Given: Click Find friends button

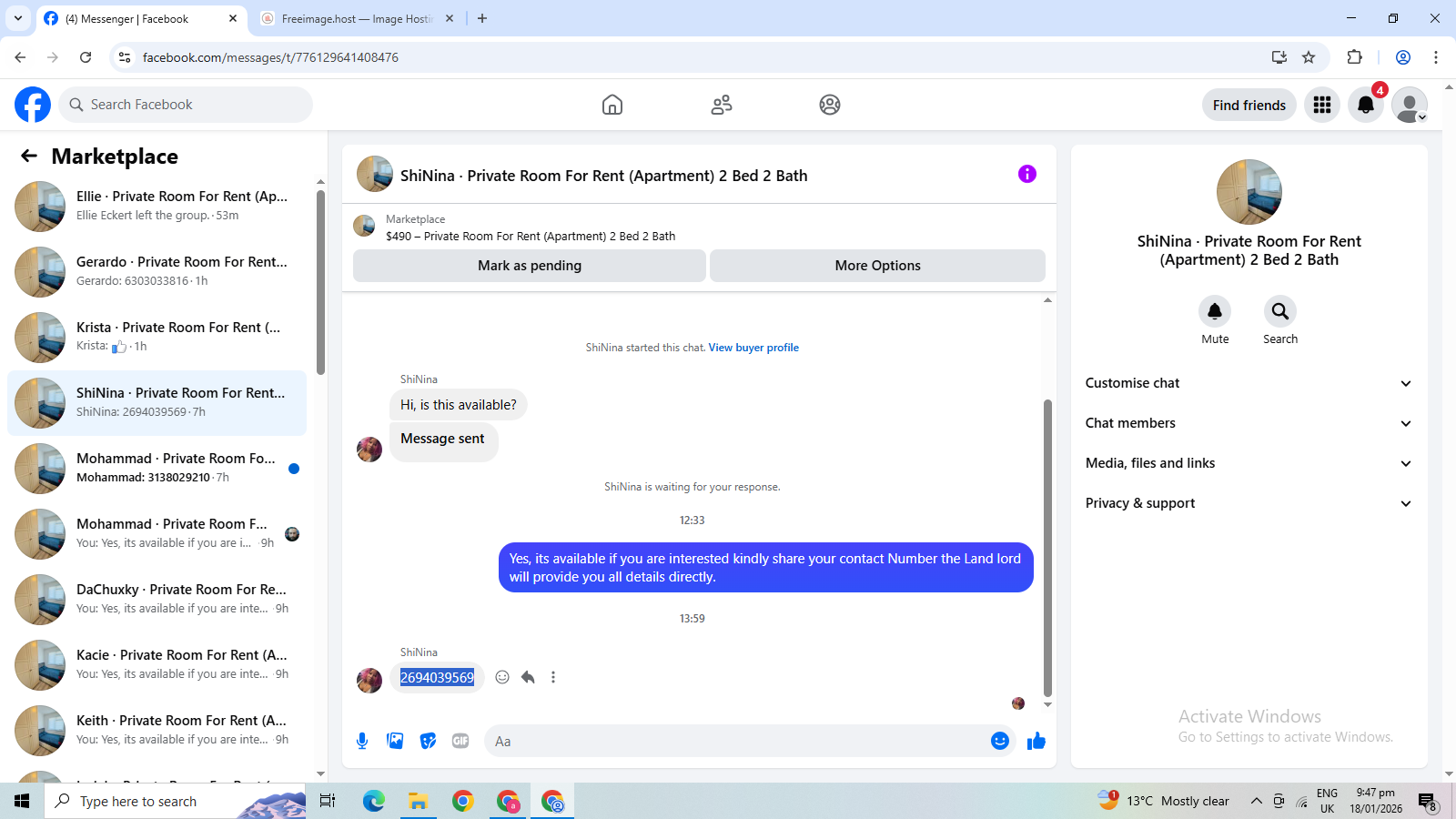Looking at the screenshot, I should click(x=1249, y=105).
